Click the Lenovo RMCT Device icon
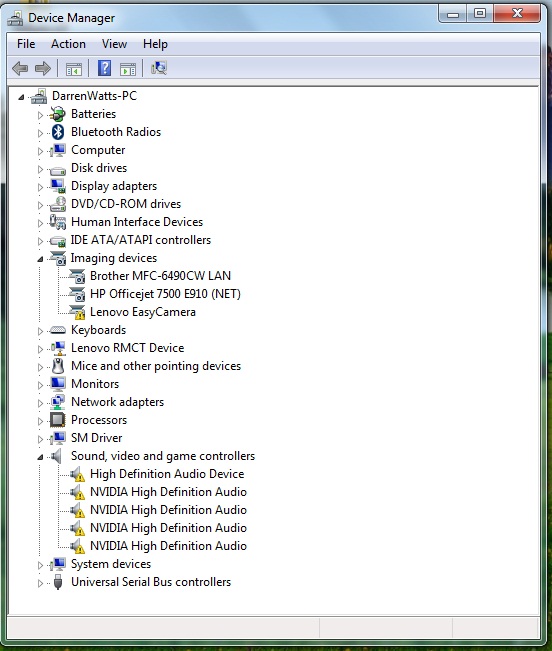The width and height of the screenshot is (552, 651). coord(58,348)
